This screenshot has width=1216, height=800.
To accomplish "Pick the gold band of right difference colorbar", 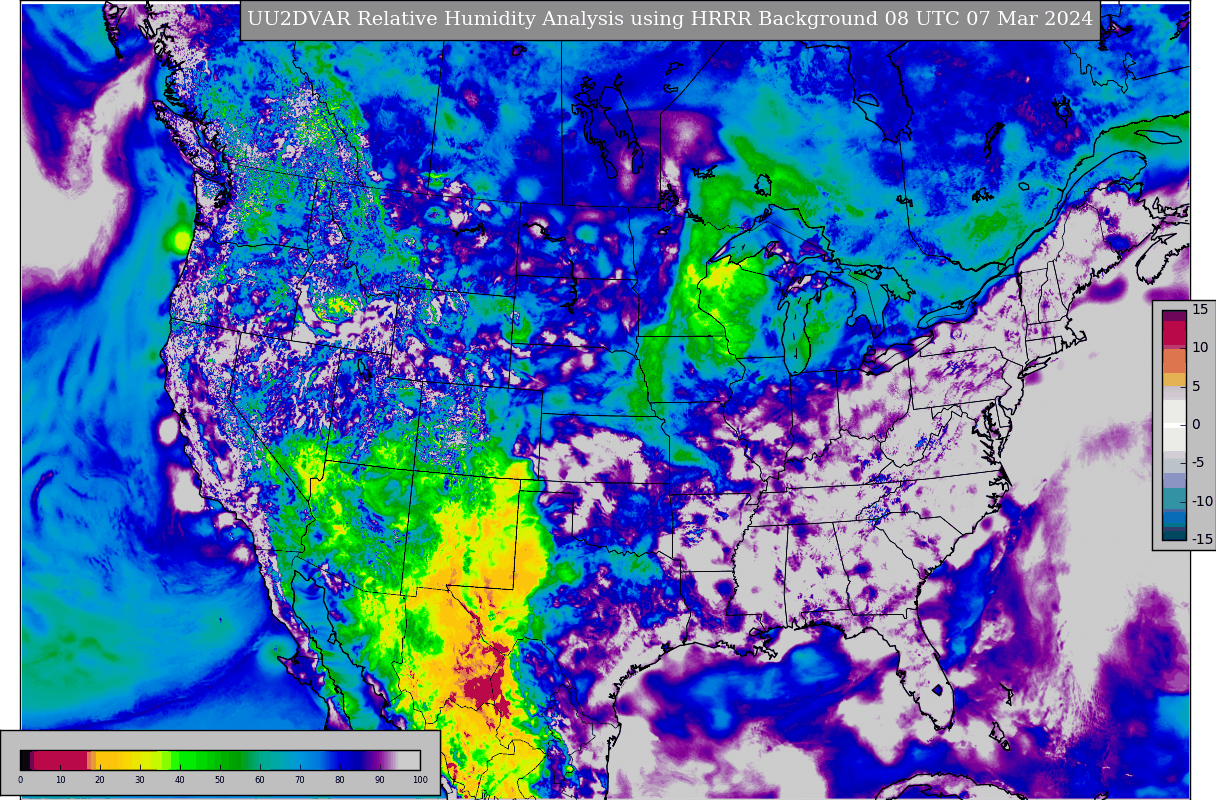I will (1174, 379).
